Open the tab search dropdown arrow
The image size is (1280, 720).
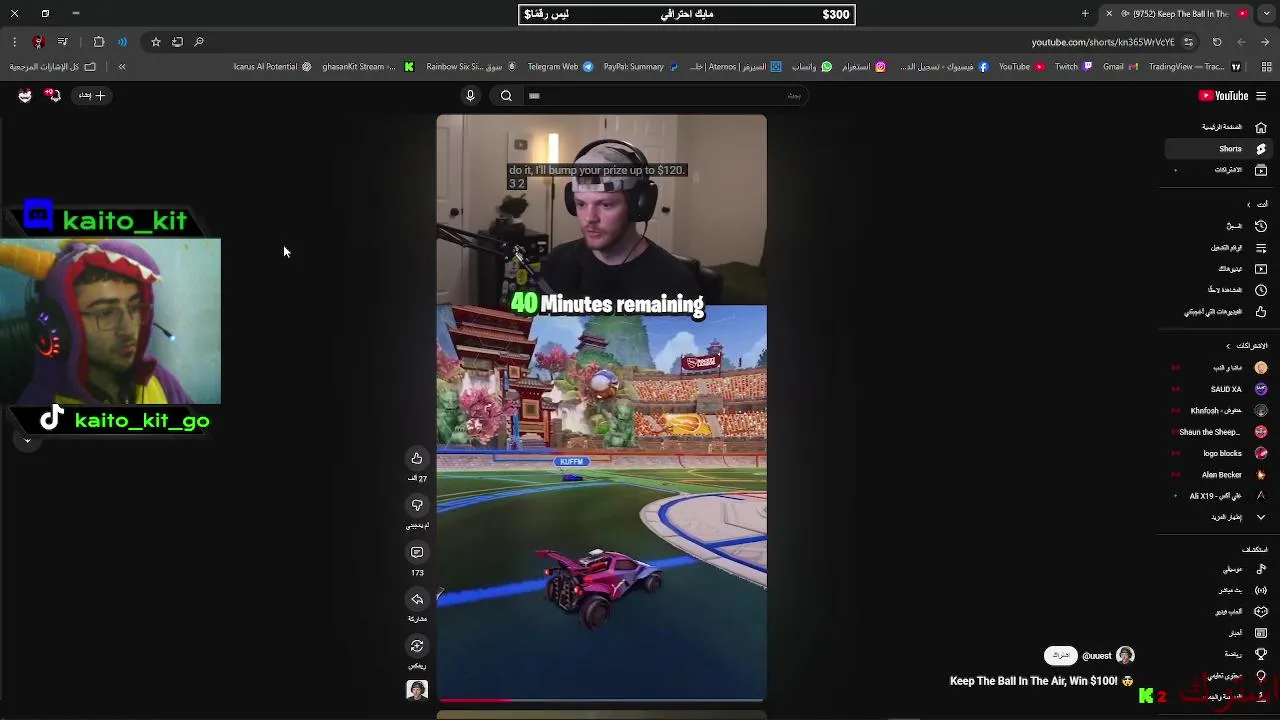pyautogui.click(x=1266, y=14)
